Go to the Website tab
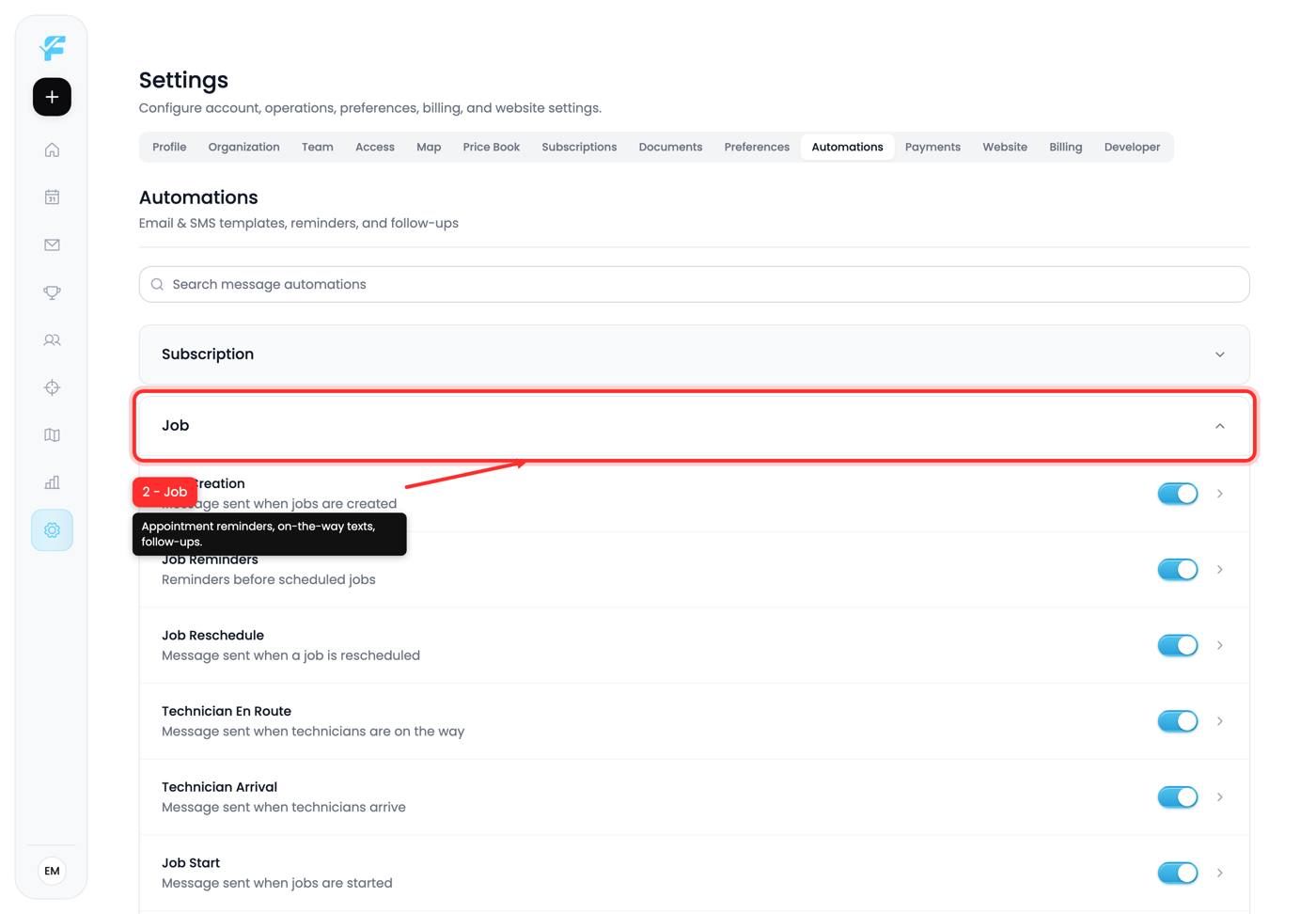This screenshot has height=914, width=1316. [x=1005, y=147]
